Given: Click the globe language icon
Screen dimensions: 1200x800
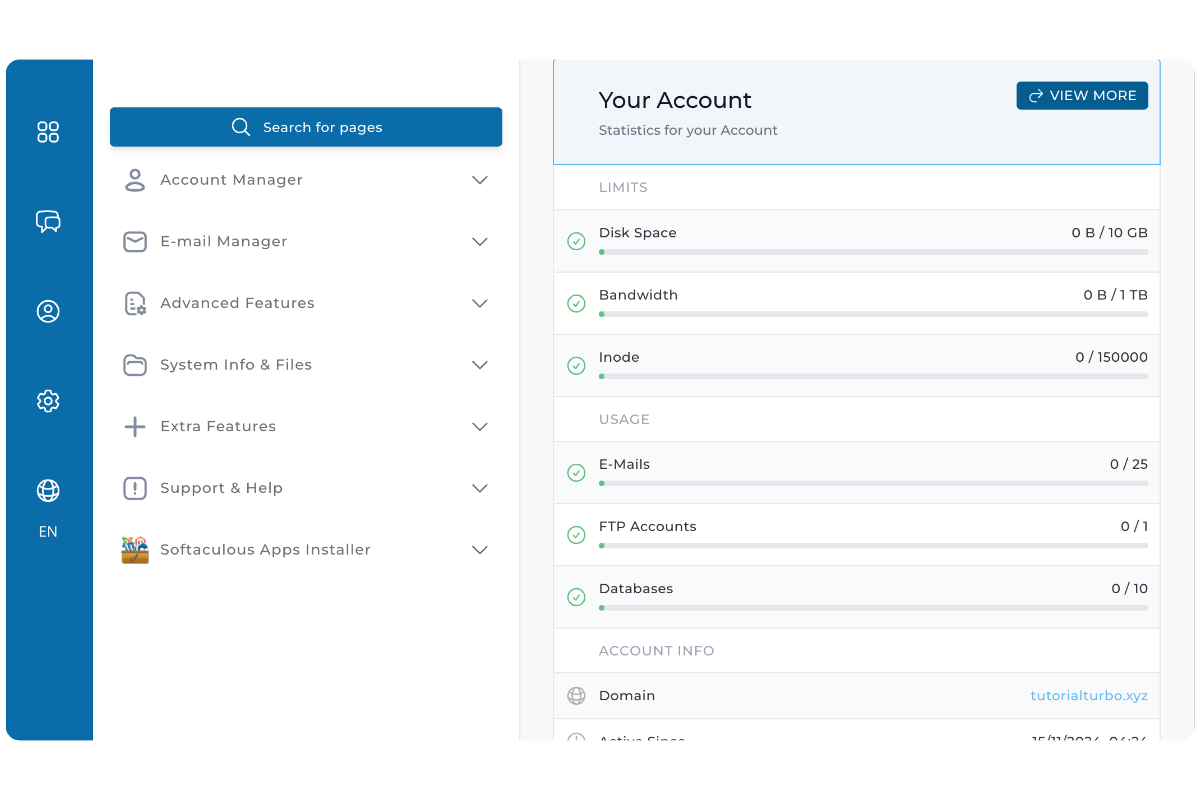Looking at the screenshot, I should pyautogui.click(x=48, y=490).
